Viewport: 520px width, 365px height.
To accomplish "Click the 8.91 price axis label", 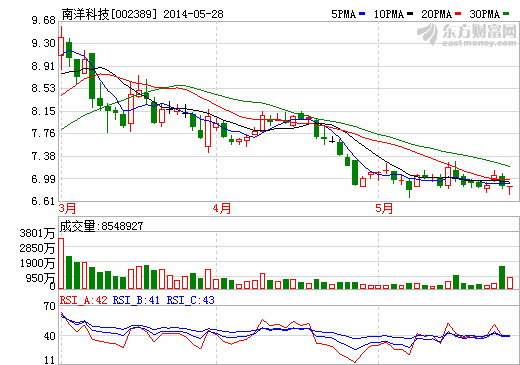I will [x=43, y=66].
